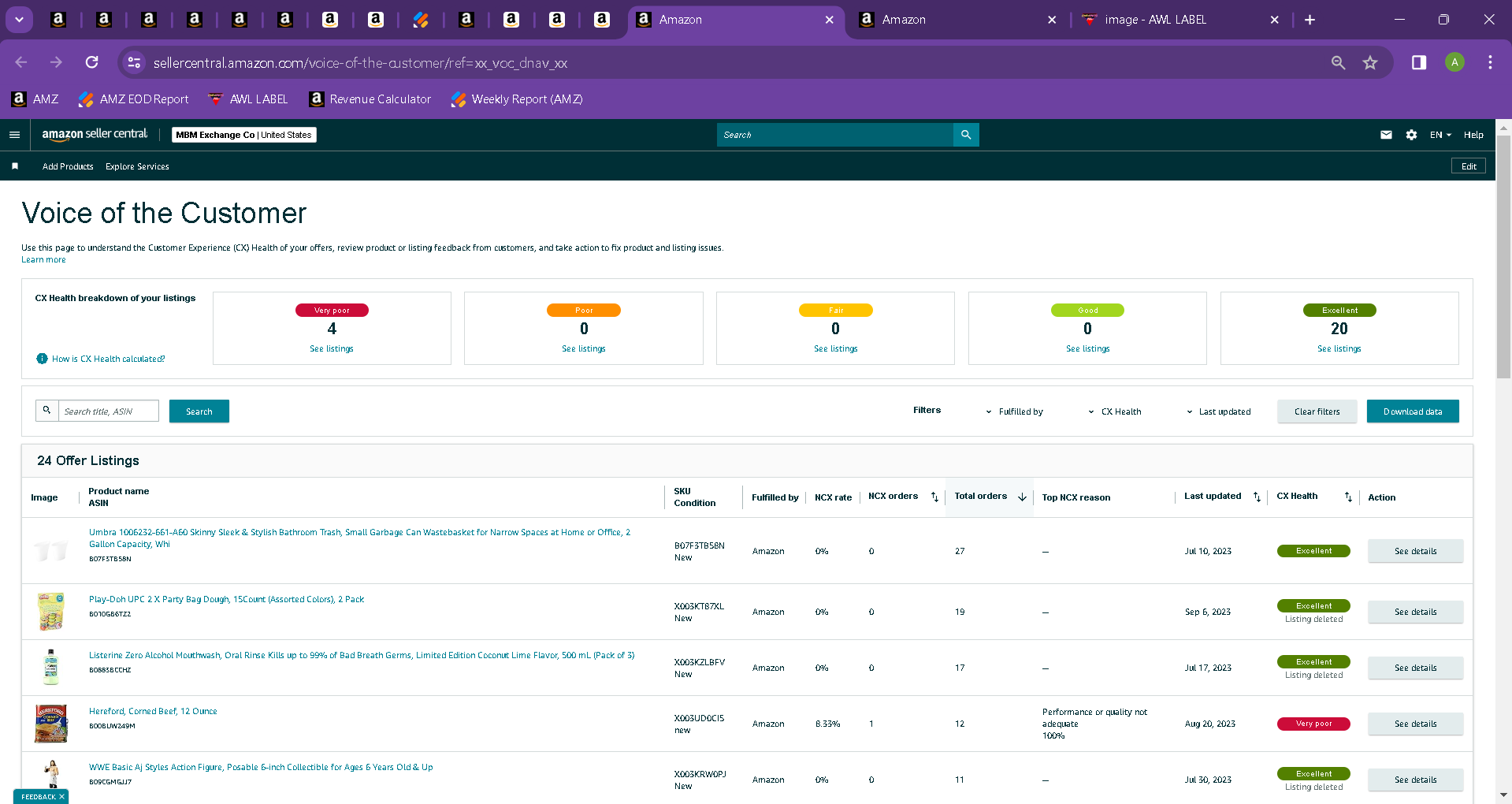This screenshot has width=1512, height=804.
Task: Expand the Last updated filter
Action: coord(1219,411)
